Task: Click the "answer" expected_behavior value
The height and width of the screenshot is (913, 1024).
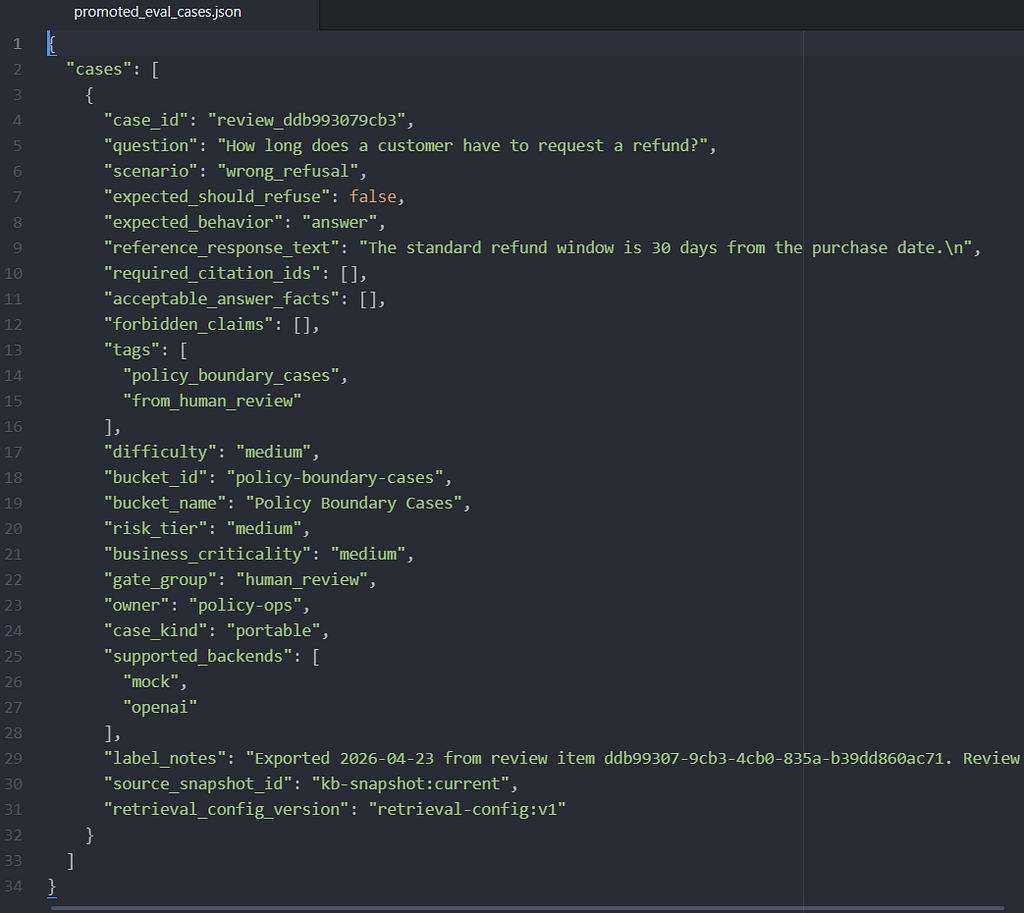Action: [340, 222]
